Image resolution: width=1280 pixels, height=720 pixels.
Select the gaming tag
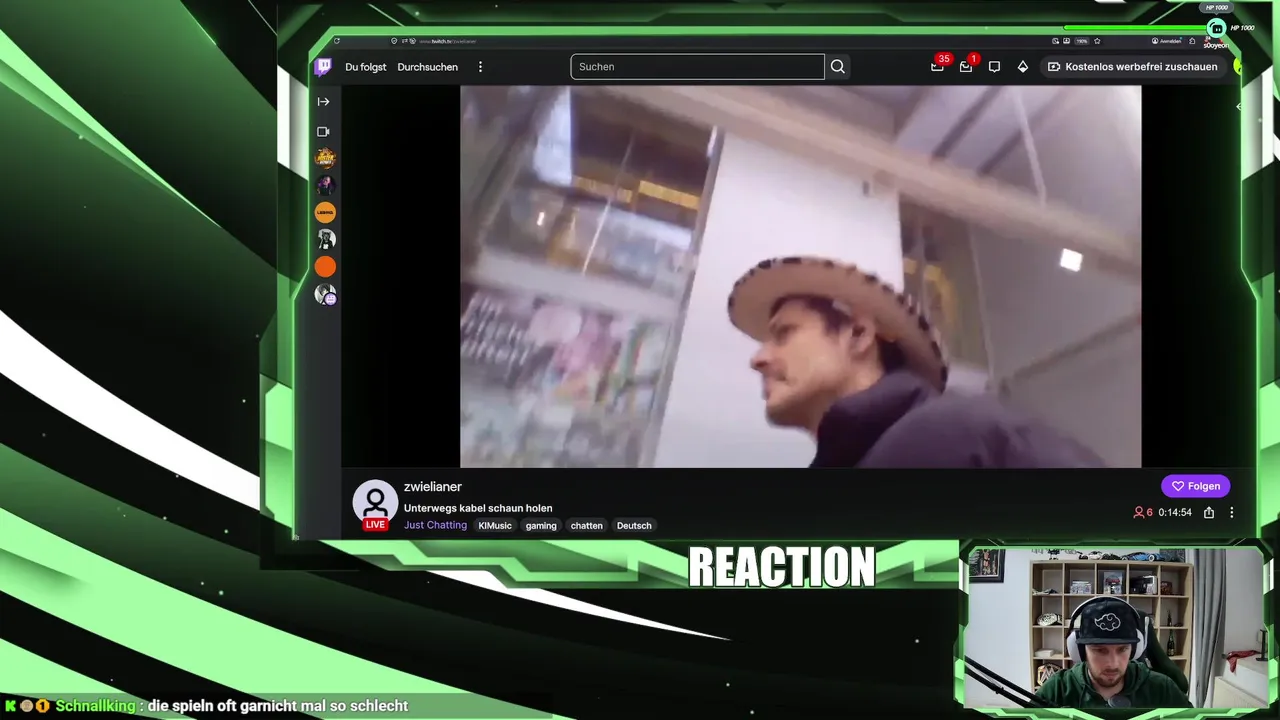[x=541, y=525]
